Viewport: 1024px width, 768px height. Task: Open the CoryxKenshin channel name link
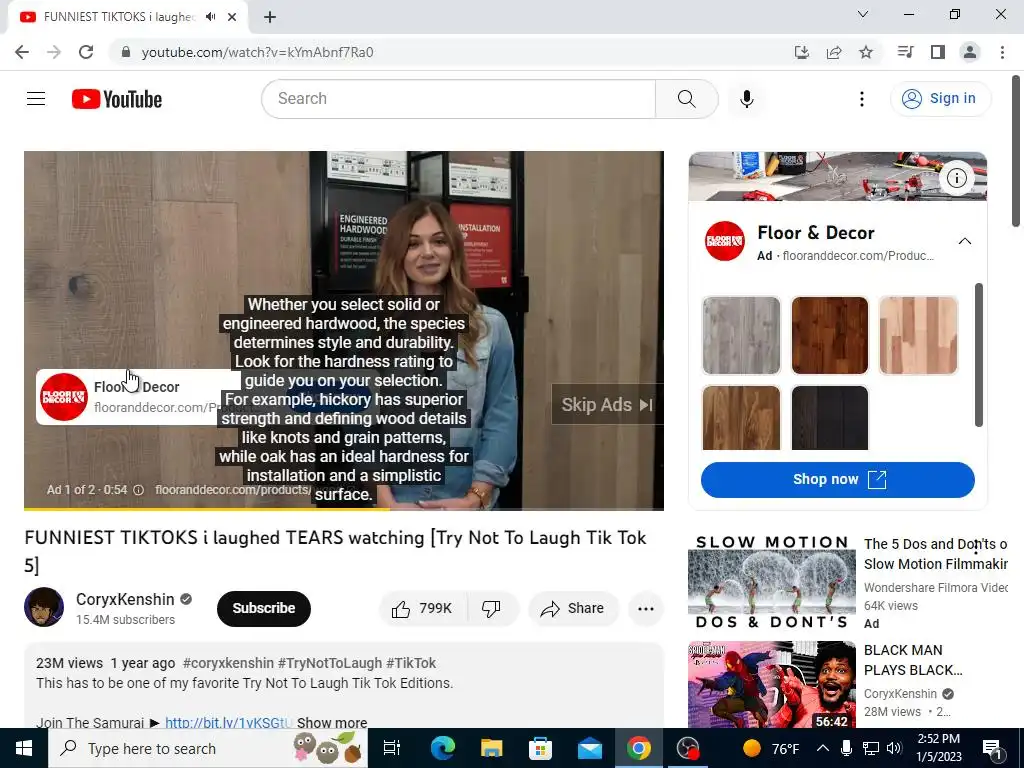125,600
